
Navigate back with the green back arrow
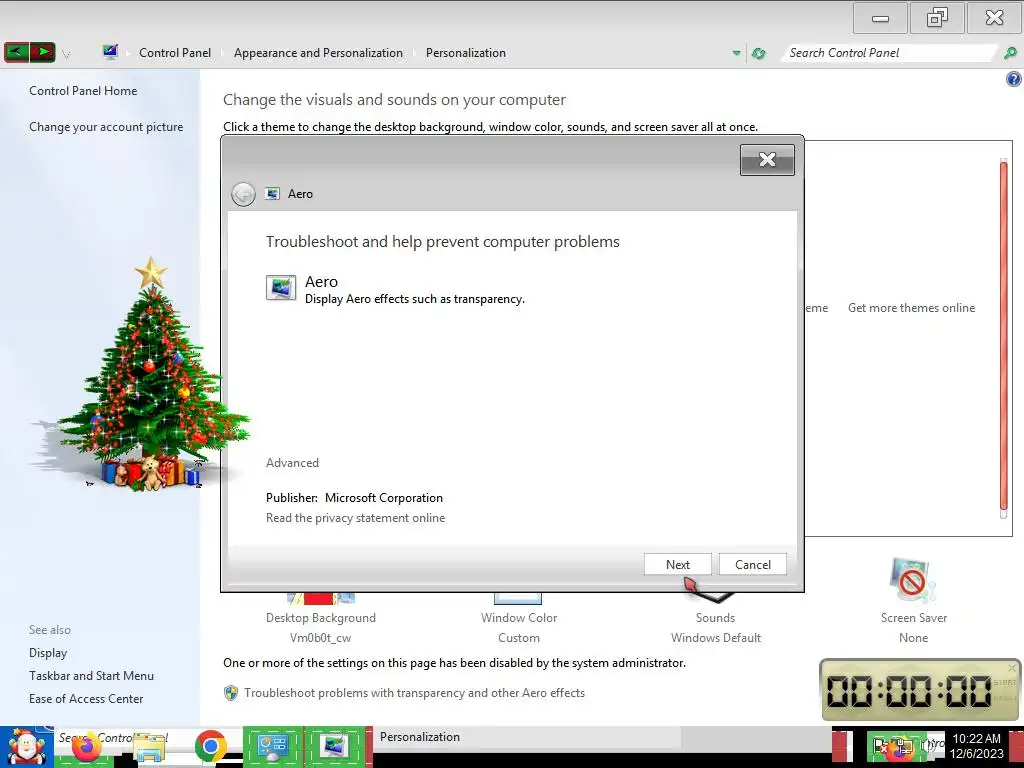pyautogui.click(x=17, y=52)
